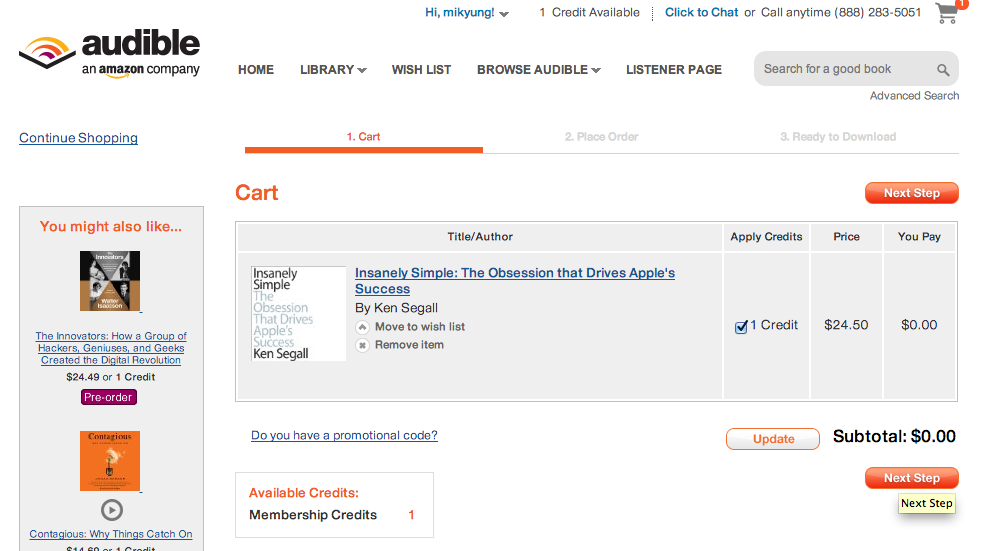This screenshot has width=991, height=551.
Task: Open the promotional code link
Action: 344,436
